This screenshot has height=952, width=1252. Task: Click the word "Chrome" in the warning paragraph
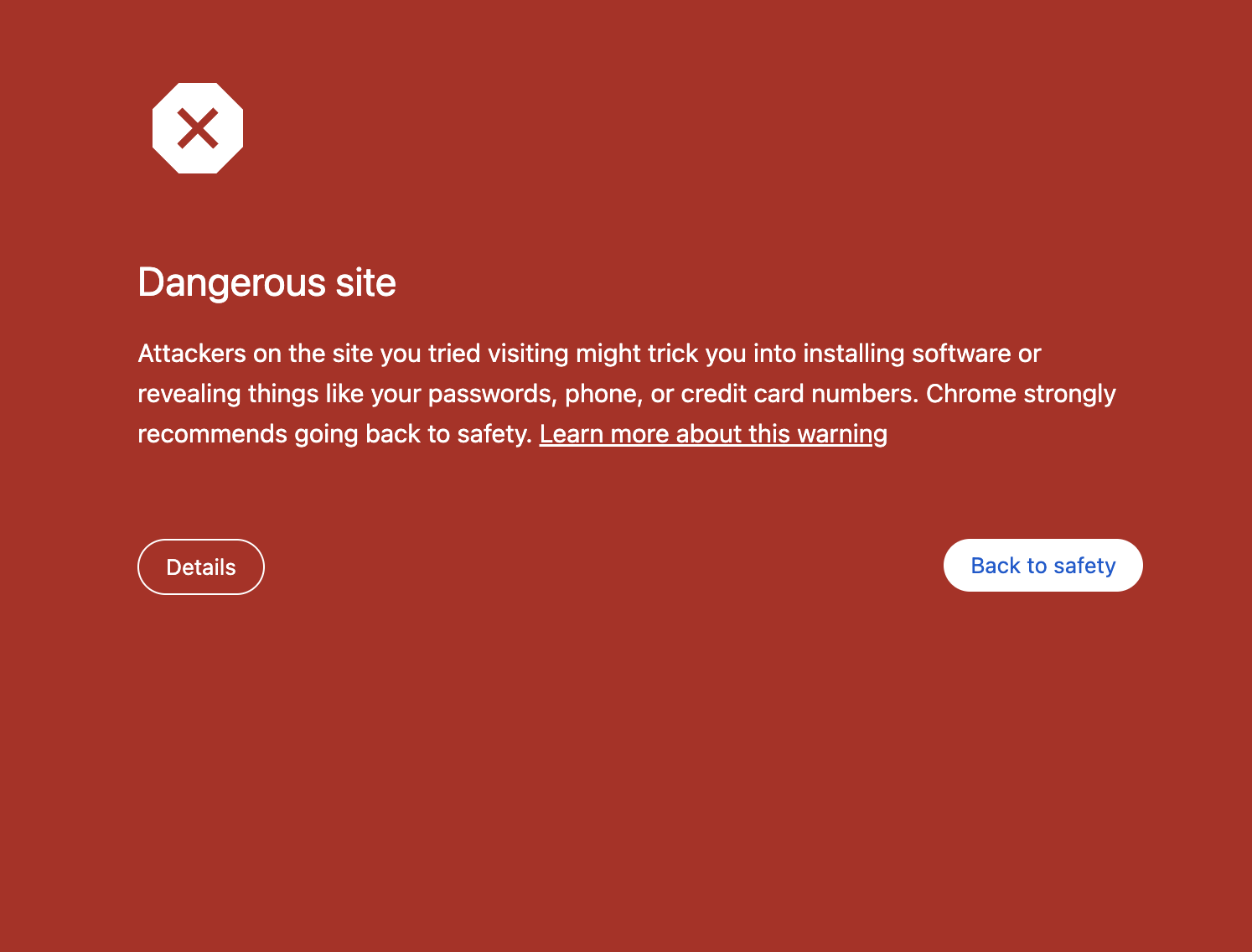click(959, 394)
